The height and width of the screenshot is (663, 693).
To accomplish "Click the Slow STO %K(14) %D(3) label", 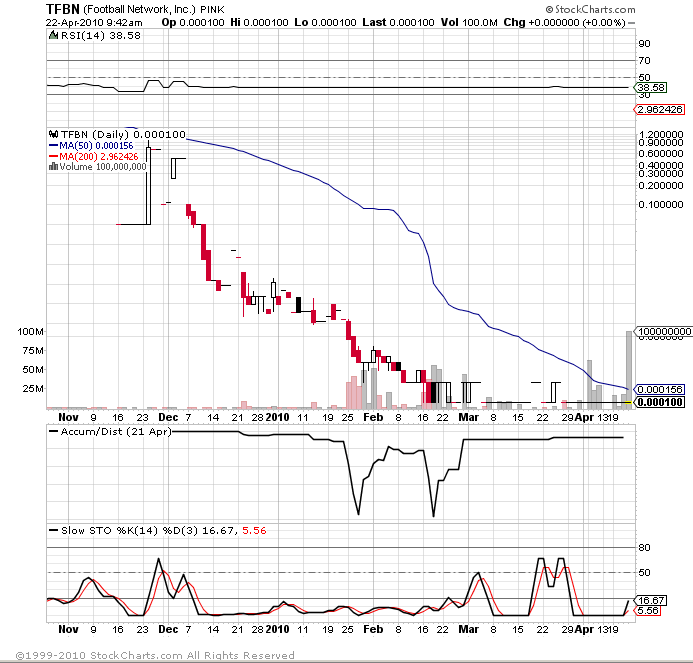I will pos(130,530).
